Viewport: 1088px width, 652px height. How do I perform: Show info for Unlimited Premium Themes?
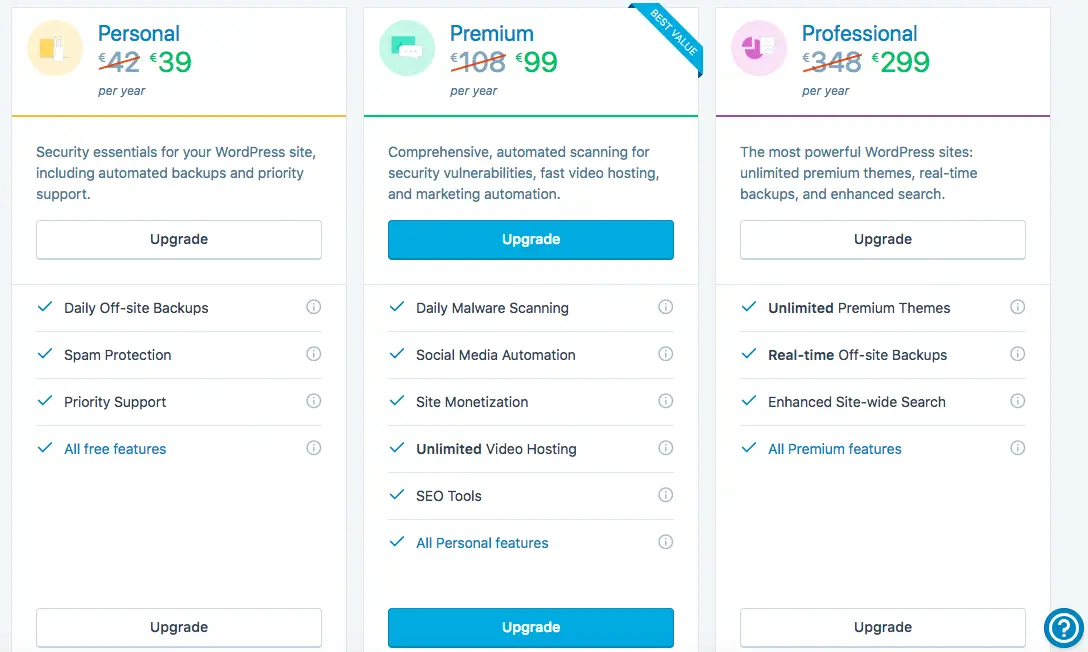pos(1017,307)
